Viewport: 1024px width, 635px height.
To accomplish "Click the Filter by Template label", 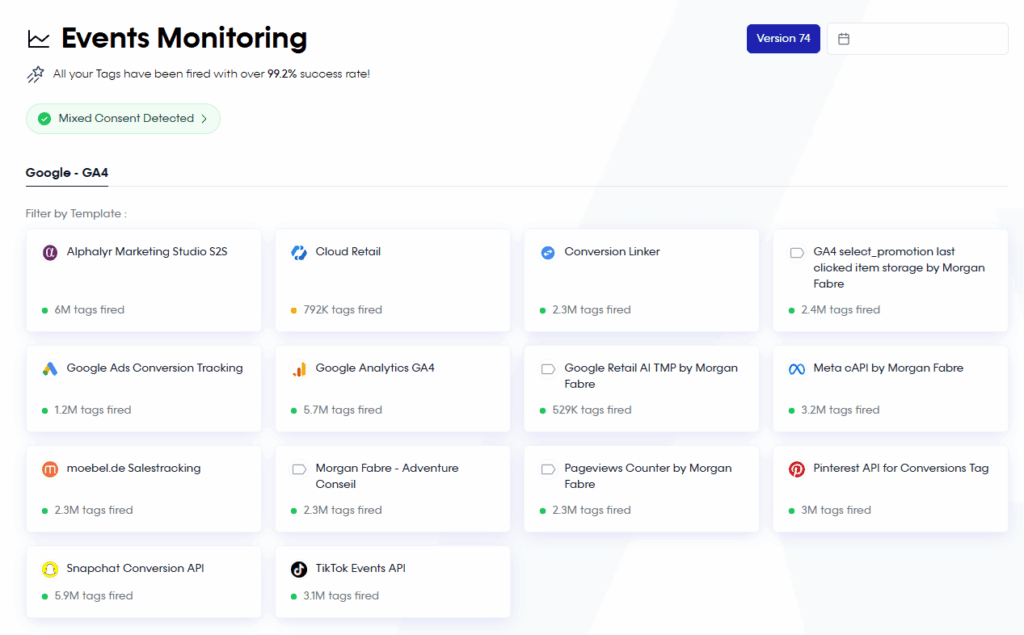I will coord(76,214).
